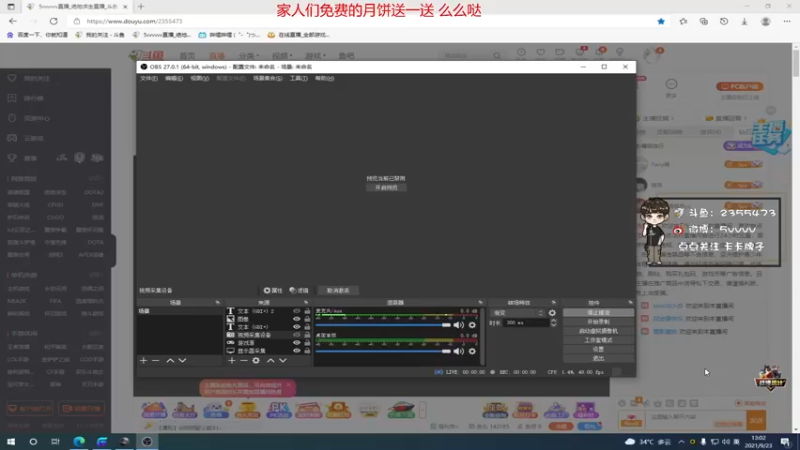Mute the 麦克风/Aux audio channel

coord(459,325)
